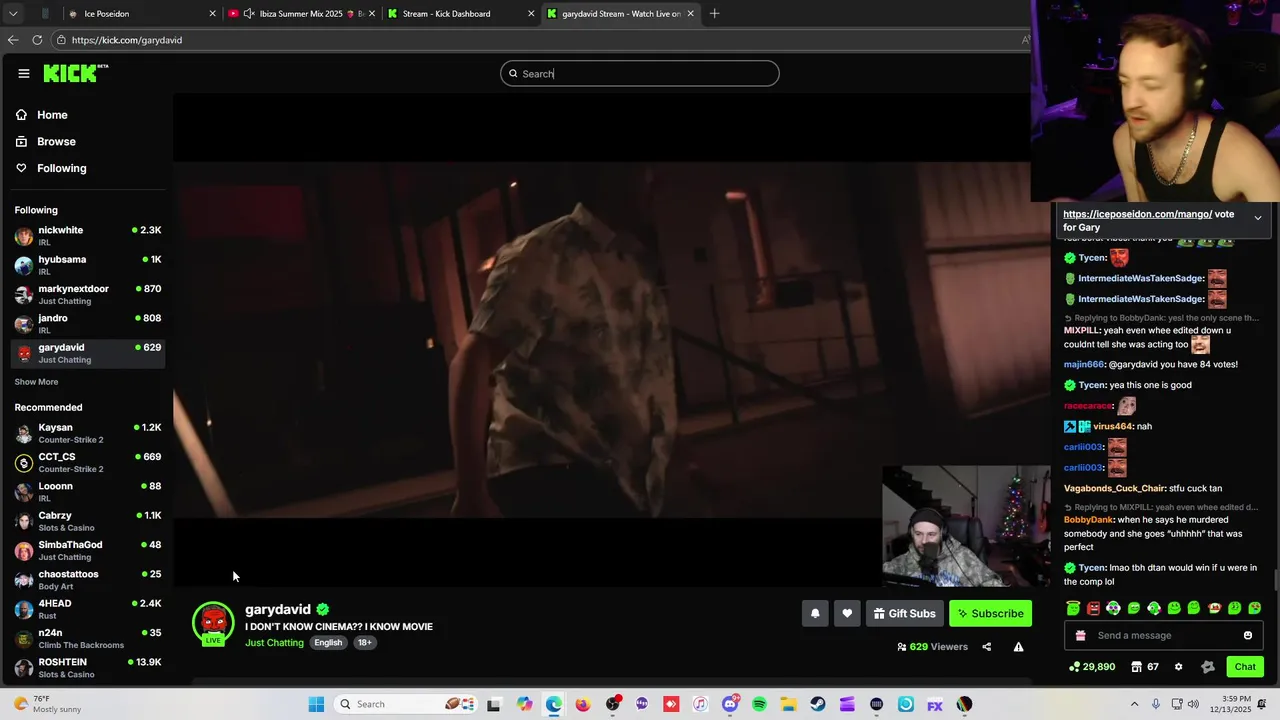The height and width of the screenshot is (720, 1280).
Task: Open recommended channel ROSHTEIN
Action: click(88, 667)
